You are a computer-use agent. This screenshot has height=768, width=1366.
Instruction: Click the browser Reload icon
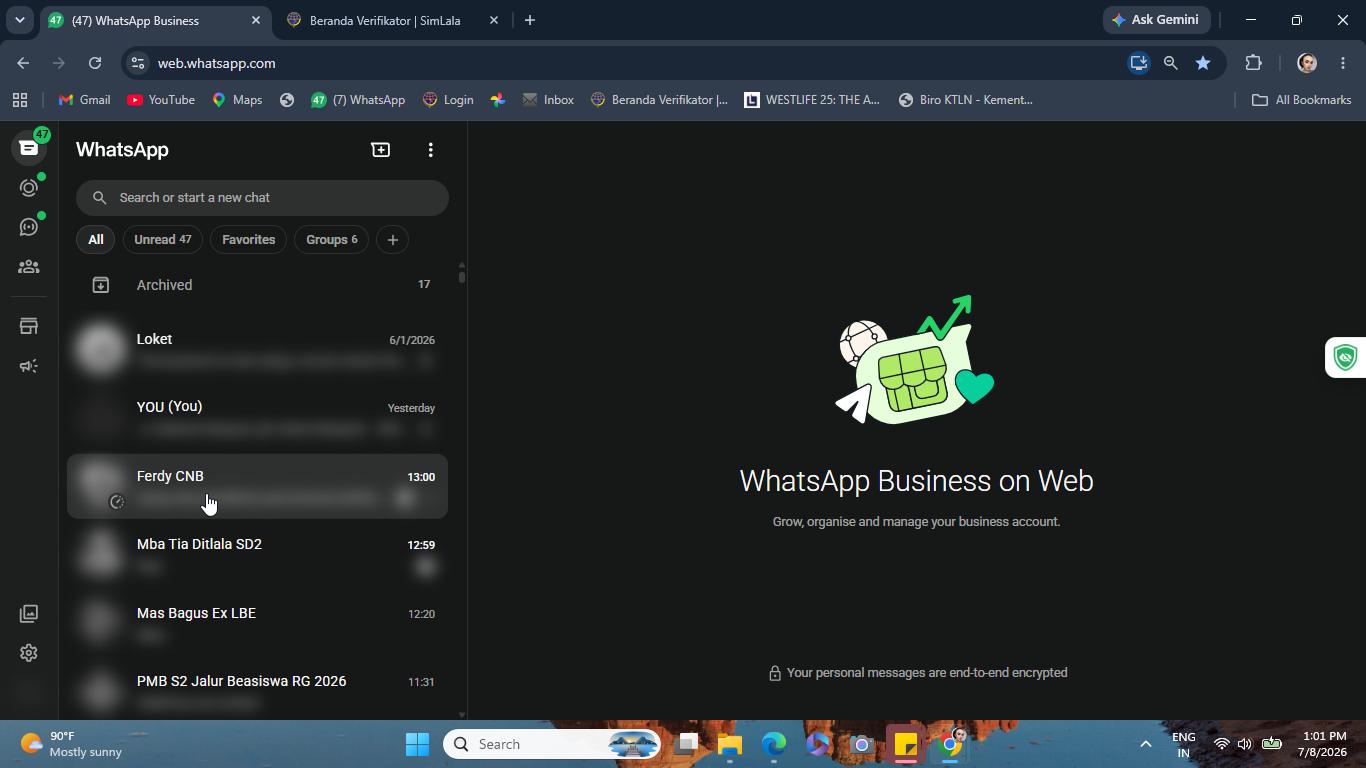point(95,63)
